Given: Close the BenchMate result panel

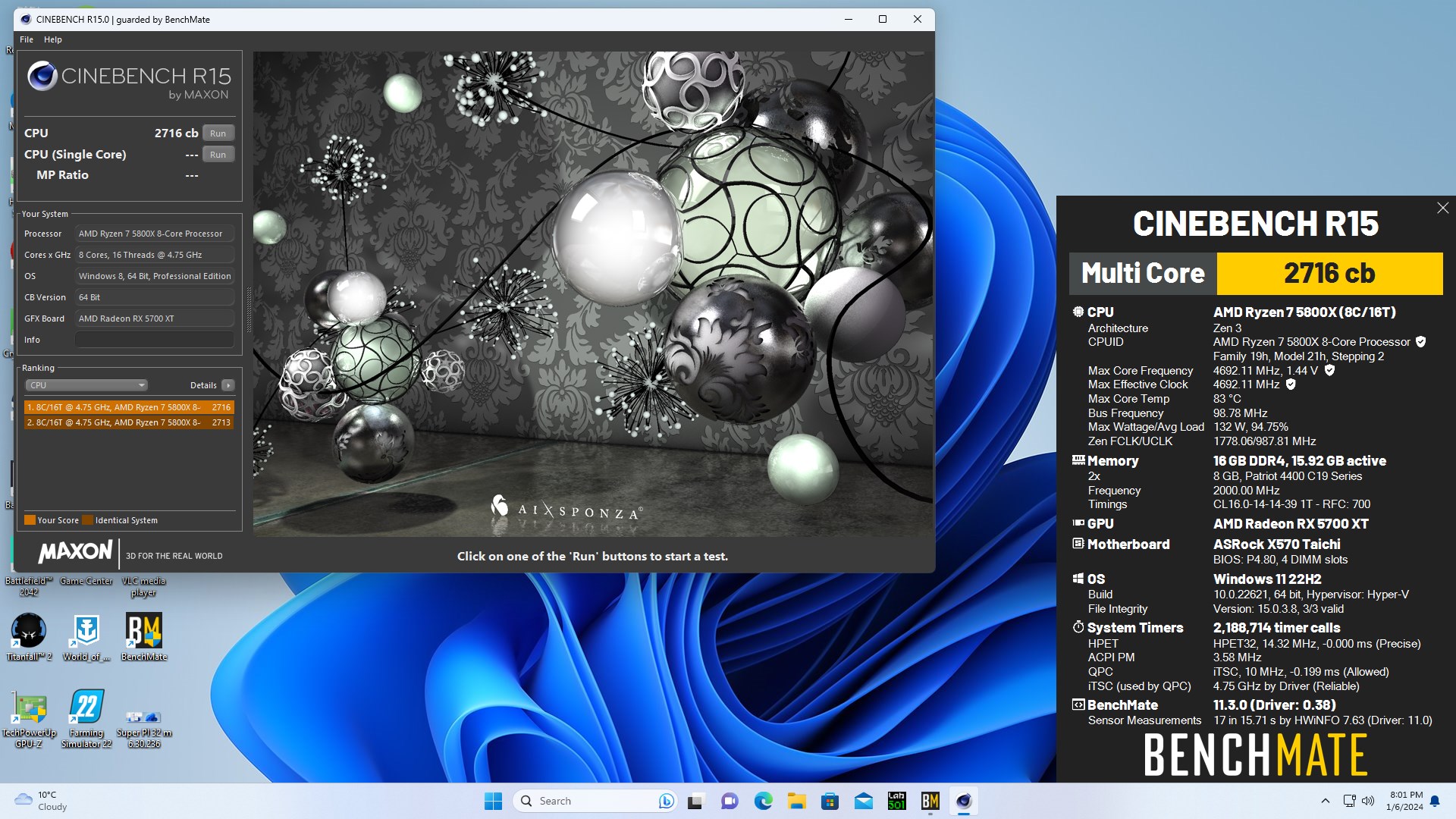Looking at the screenshot, I should 1442,208.
